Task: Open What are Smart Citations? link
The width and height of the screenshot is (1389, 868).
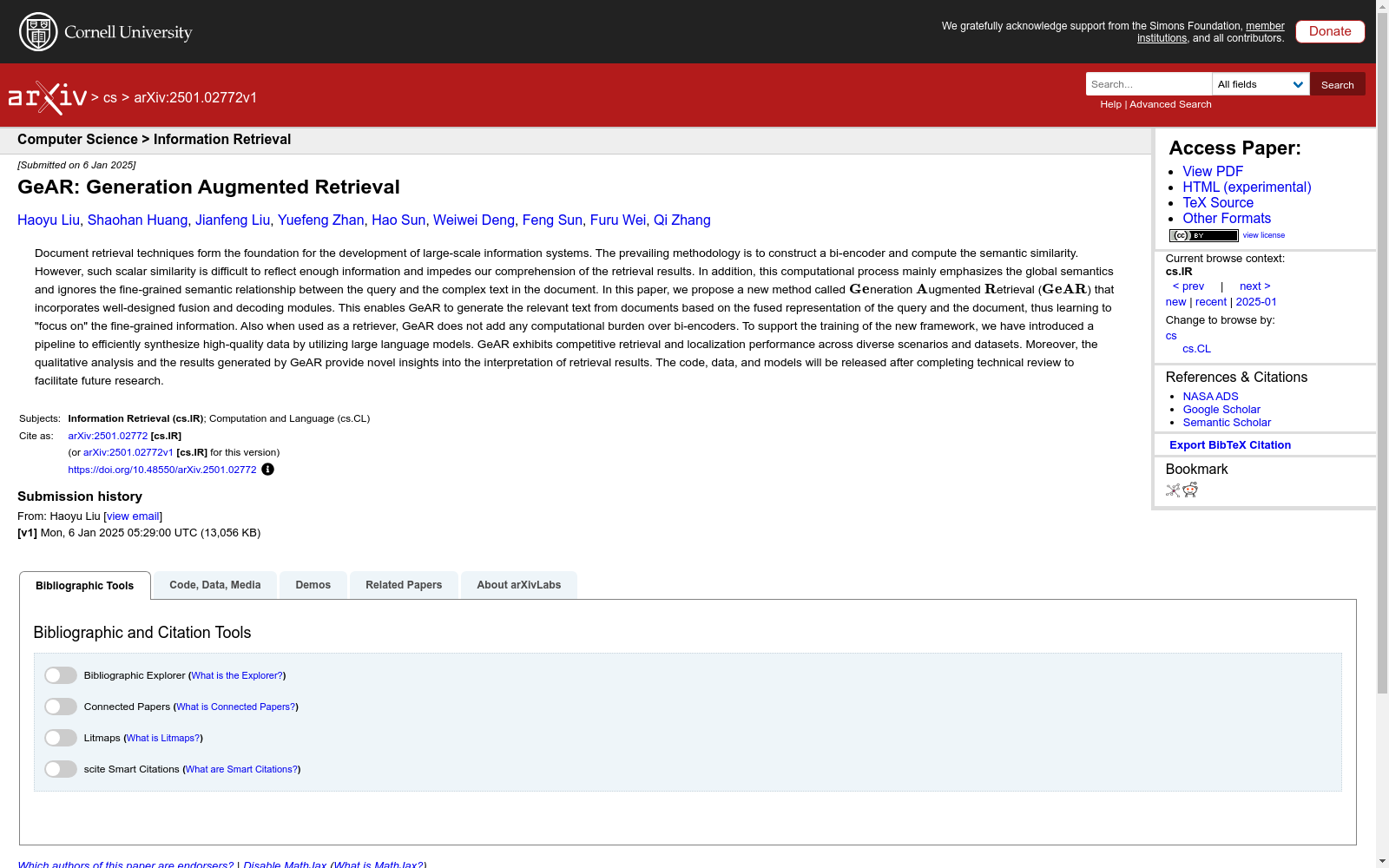Action: (x=242, y=769)
